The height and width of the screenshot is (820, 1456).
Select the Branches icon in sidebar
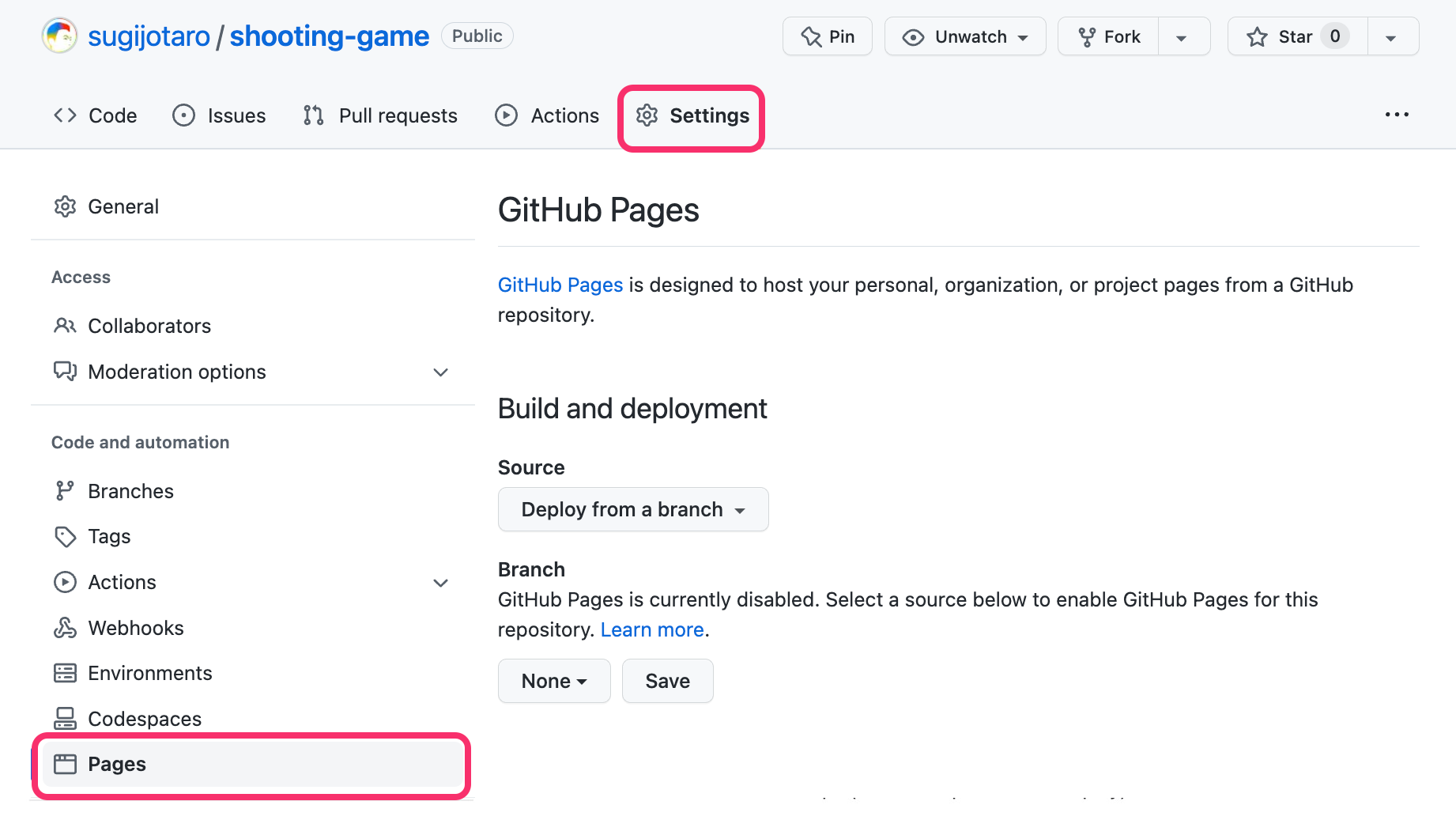coord(65,490)
